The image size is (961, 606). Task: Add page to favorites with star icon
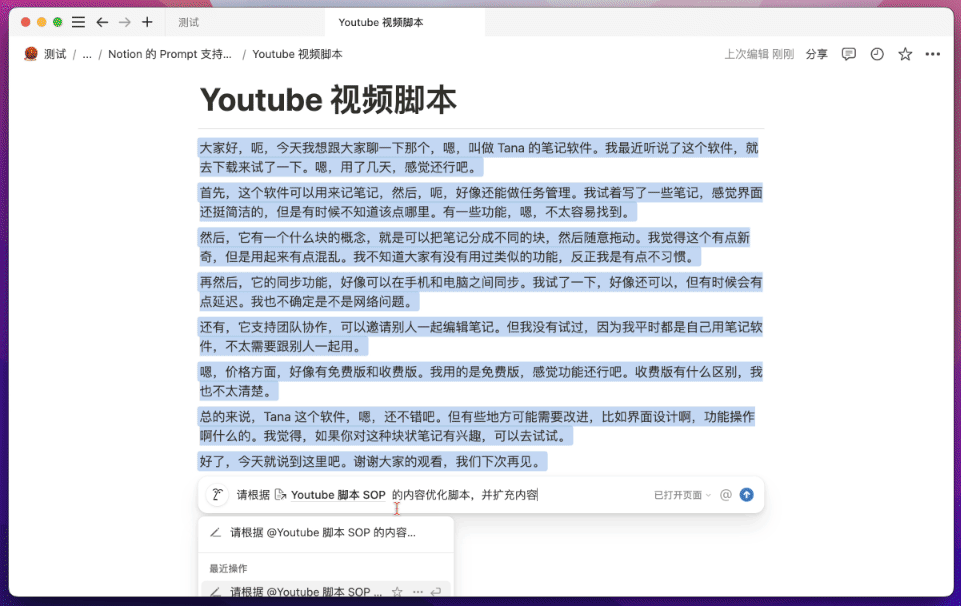[x=905, y=54]
